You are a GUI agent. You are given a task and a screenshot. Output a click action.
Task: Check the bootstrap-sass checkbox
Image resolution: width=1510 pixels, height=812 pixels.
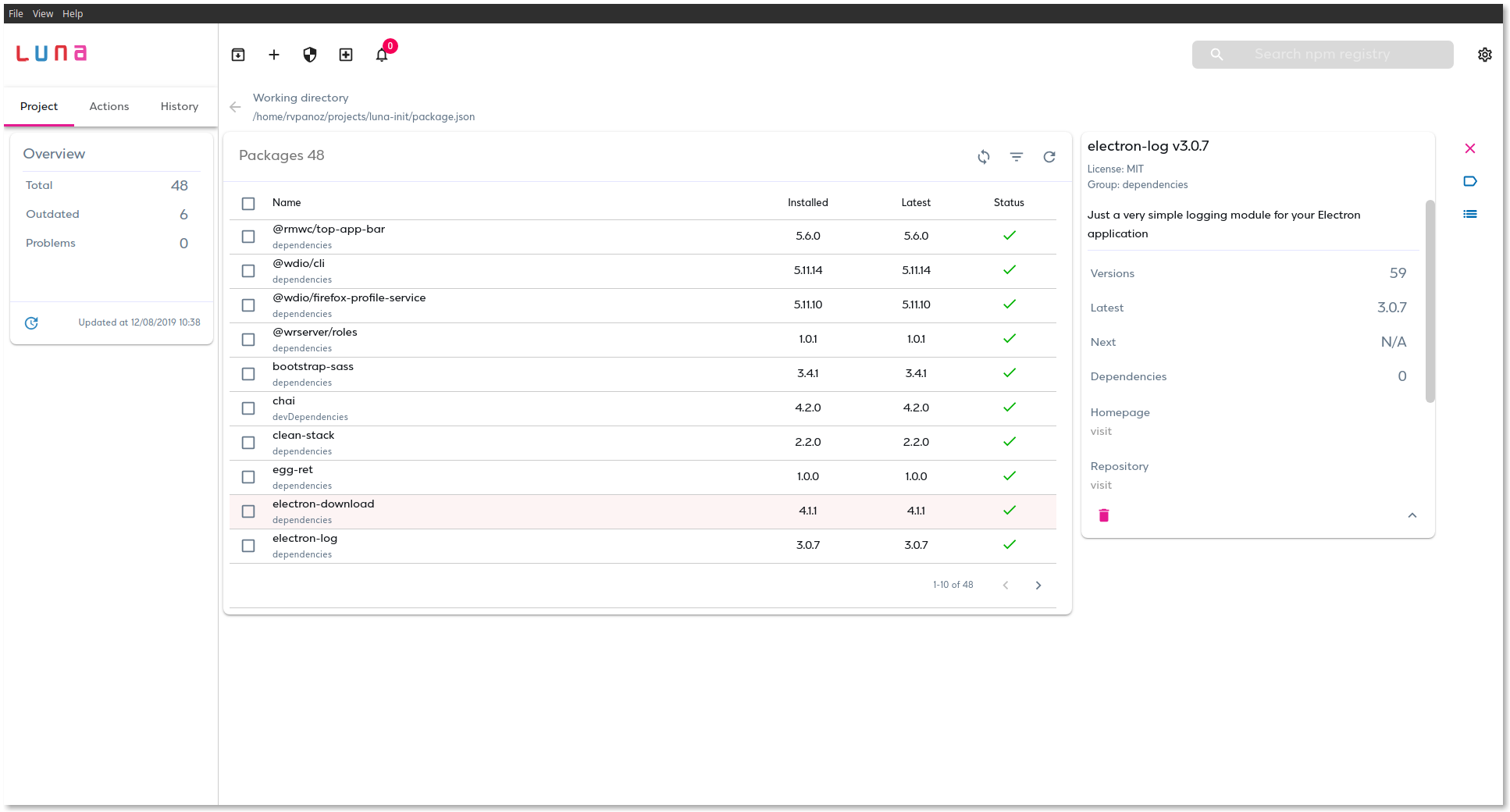248,374
